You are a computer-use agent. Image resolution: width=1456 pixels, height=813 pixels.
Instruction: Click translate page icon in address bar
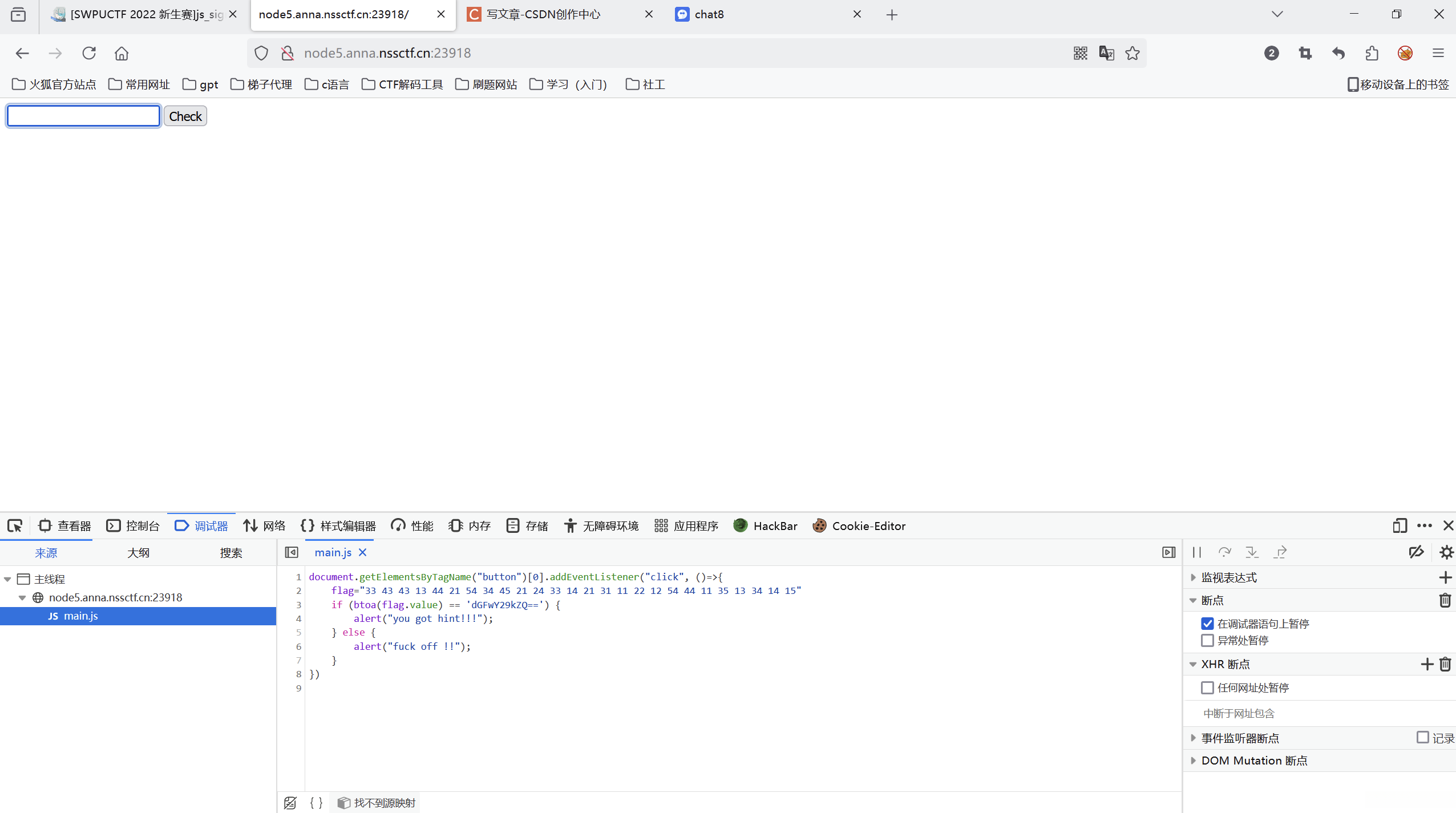1106,53
